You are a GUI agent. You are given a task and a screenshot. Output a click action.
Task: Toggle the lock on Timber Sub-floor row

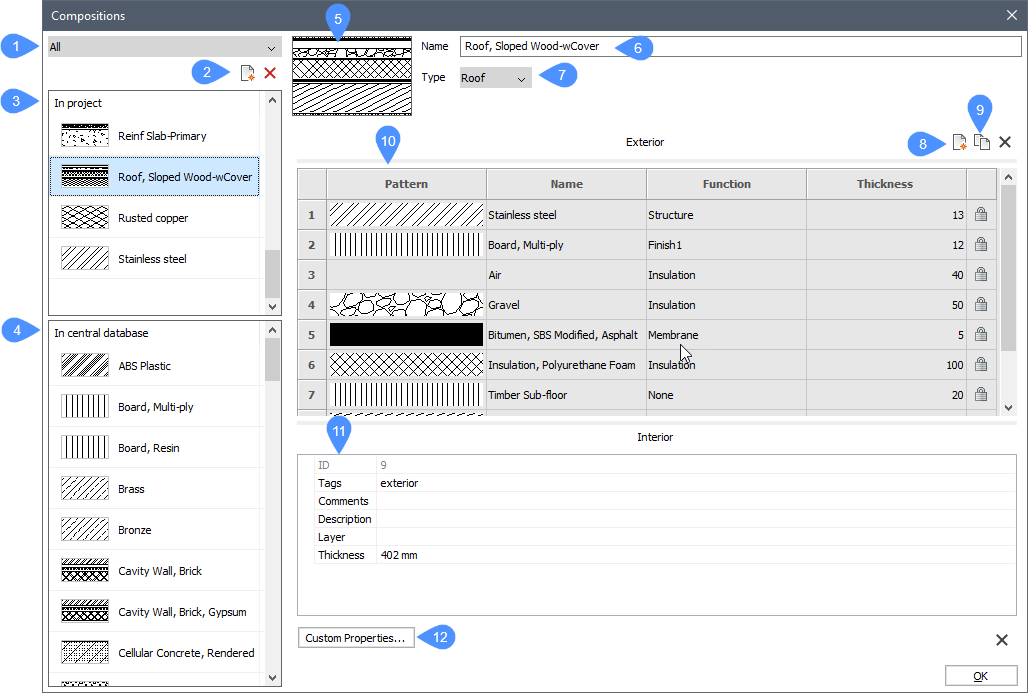pos(980,395)
